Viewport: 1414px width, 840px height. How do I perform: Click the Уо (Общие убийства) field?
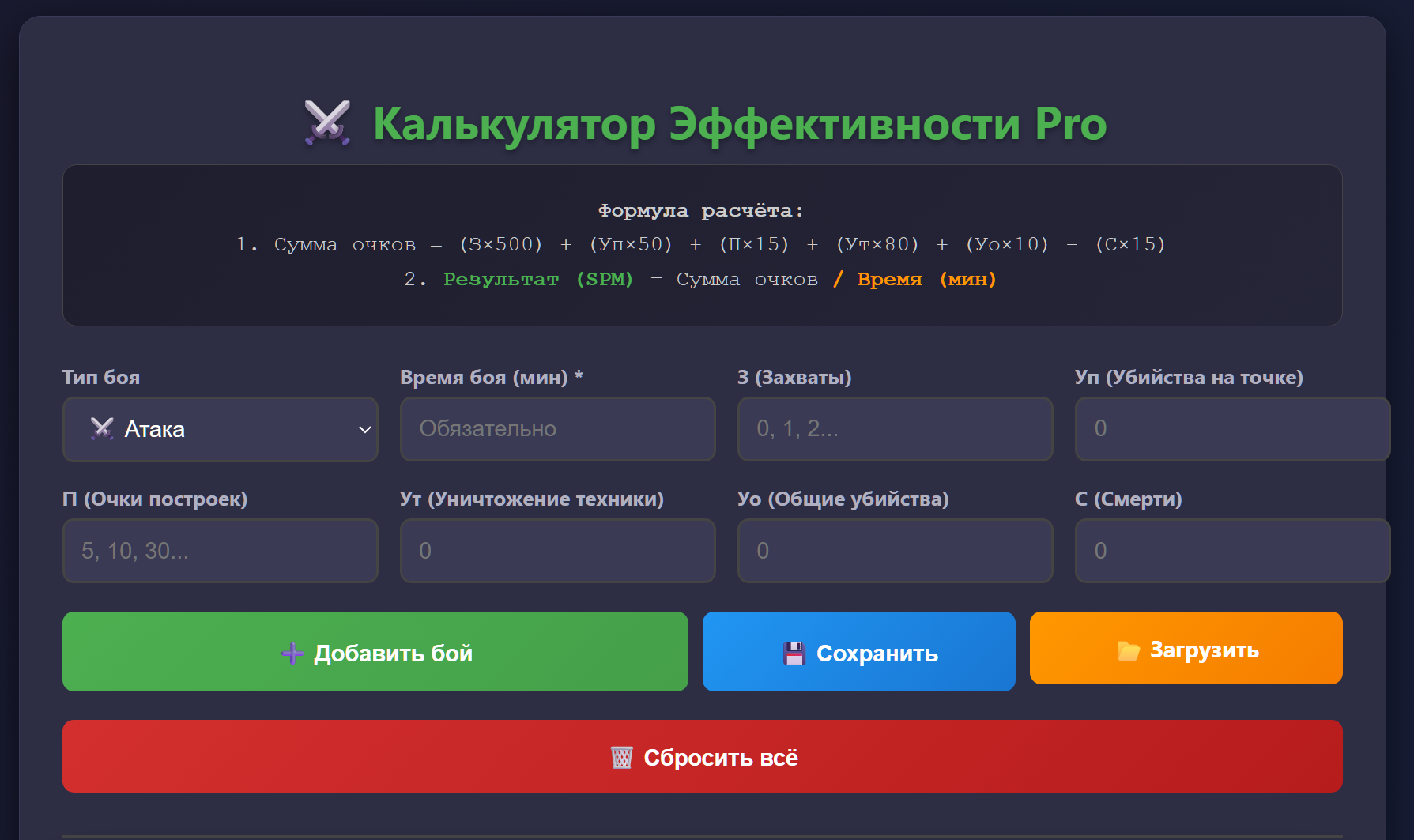click(x=895, y=551)
